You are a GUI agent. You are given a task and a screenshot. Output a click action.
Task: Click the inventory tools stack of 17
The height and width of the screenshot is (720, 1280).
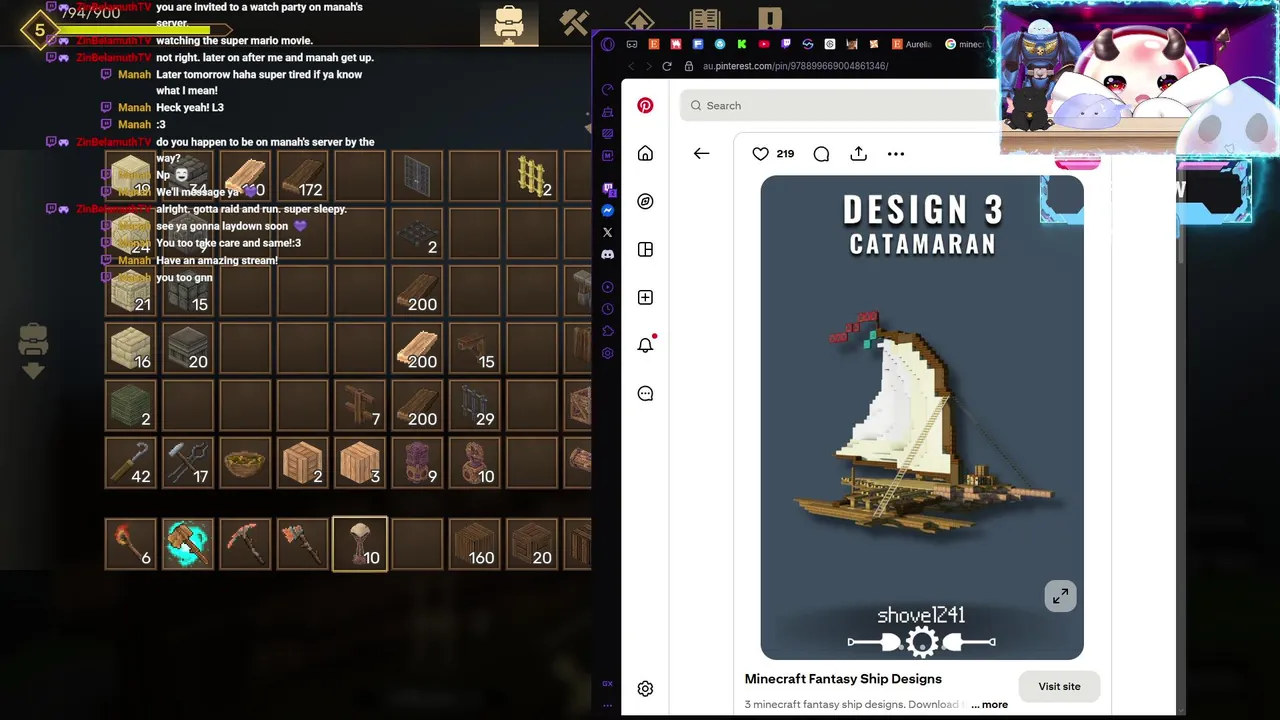(188, 462)
